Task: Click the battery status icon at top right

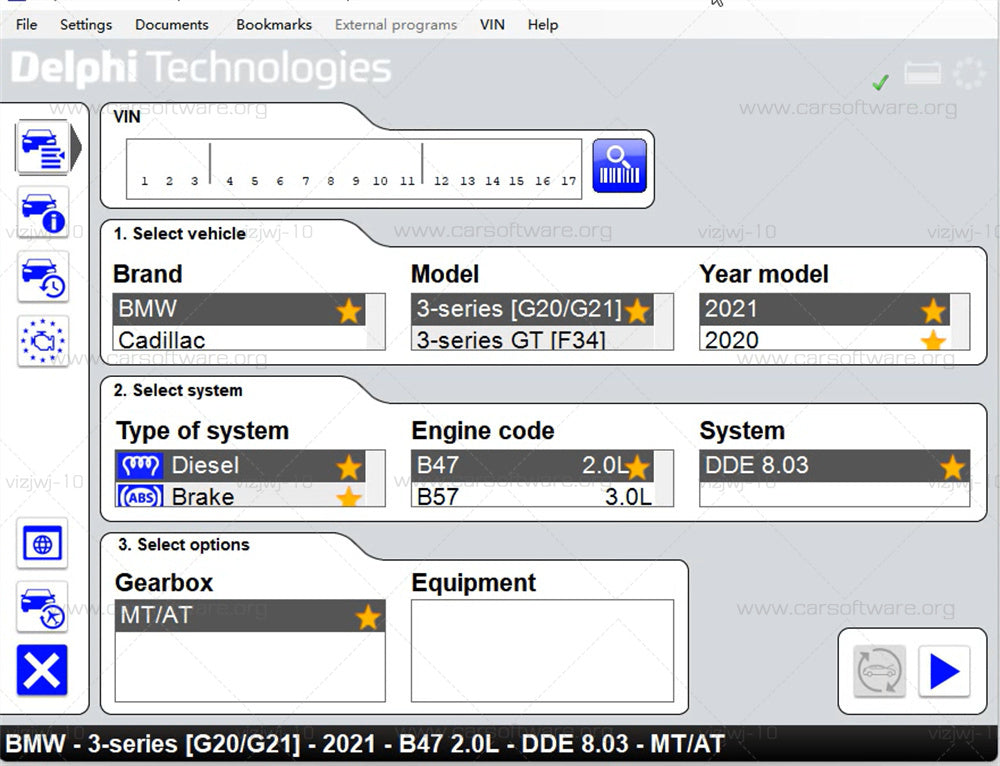Action: pyautogui.click(x=922, y=72)
